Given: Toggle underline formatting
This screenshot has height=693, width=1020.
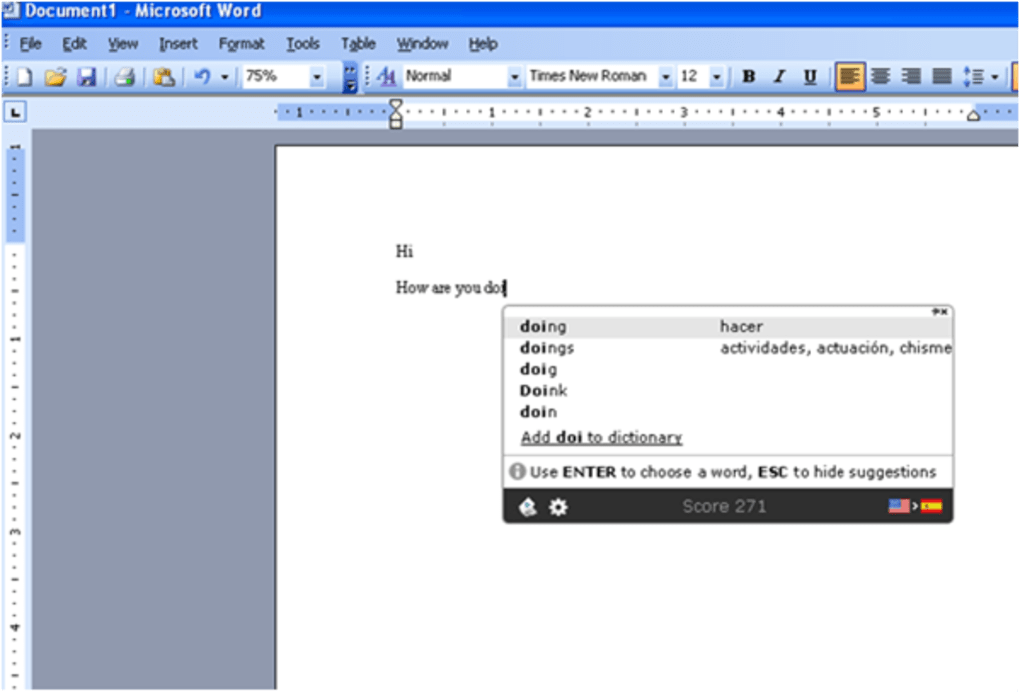Looking at the screenshot, I should 810,77.
